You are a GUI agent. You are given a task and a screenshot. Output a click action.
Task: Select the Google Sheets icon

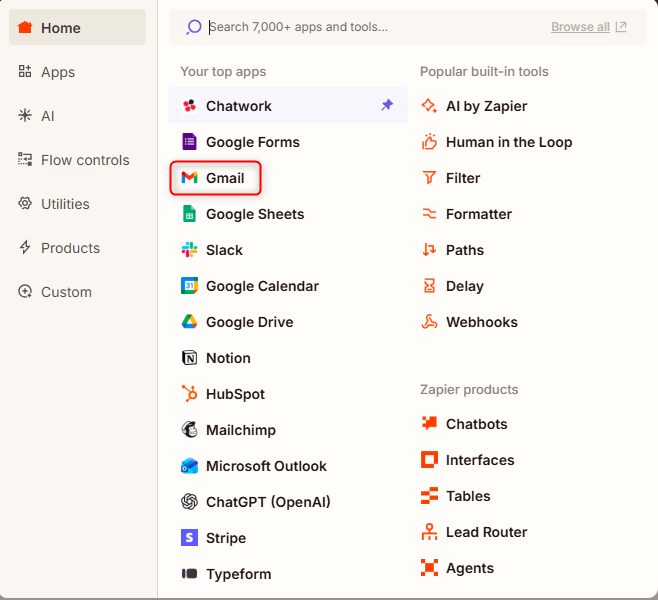coord(189,214)
